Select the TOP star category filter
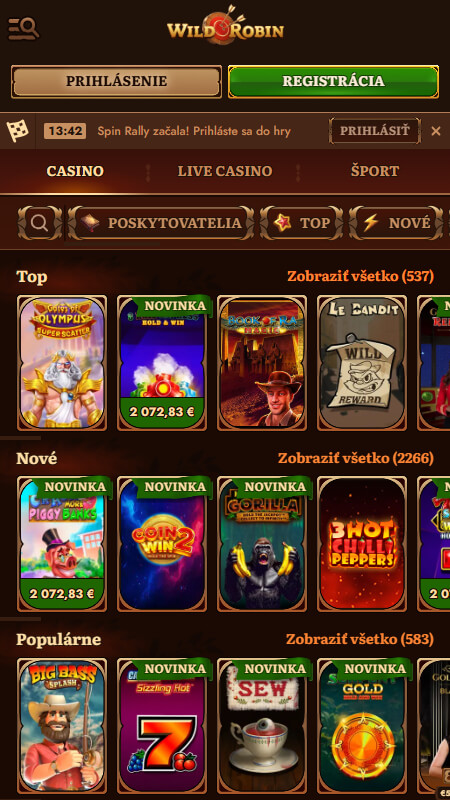The width and height of the screenshot is (450, 800). [x=301, y=223]
